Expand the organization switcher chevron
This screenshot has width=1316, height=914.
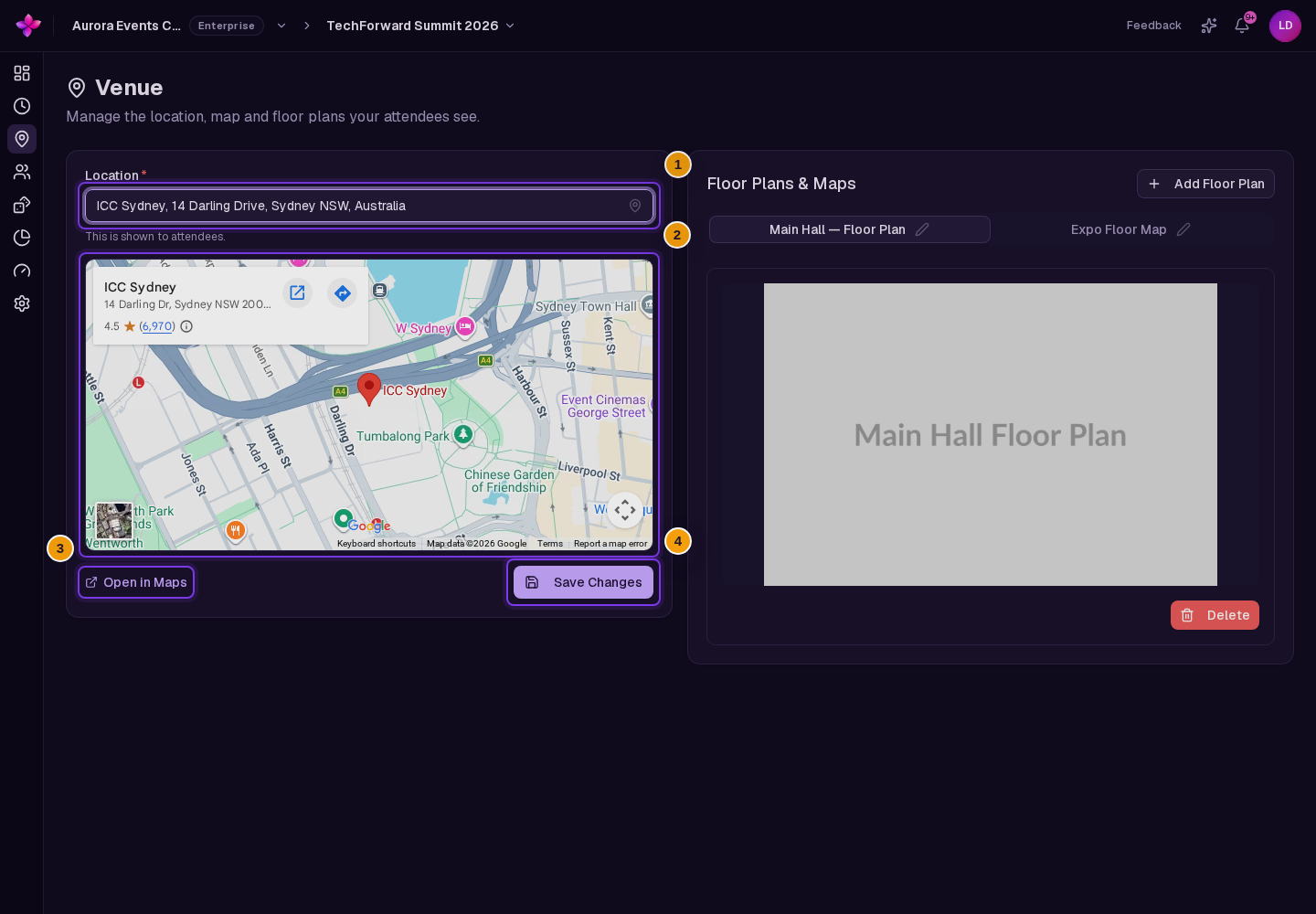pyautogui.click(x=281, y=26)
